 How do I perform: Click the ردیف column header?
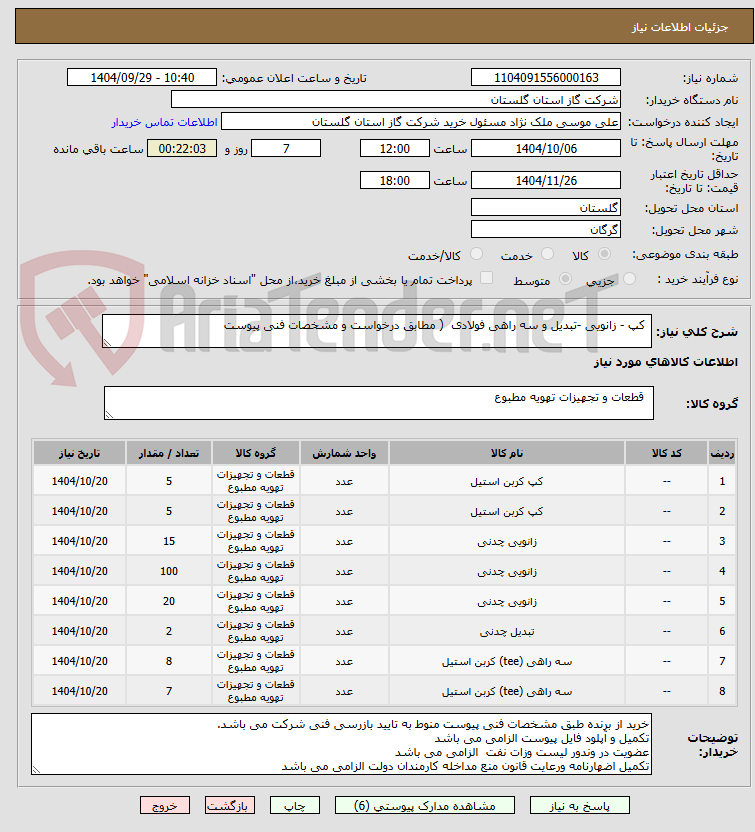[x=722, y=453]
